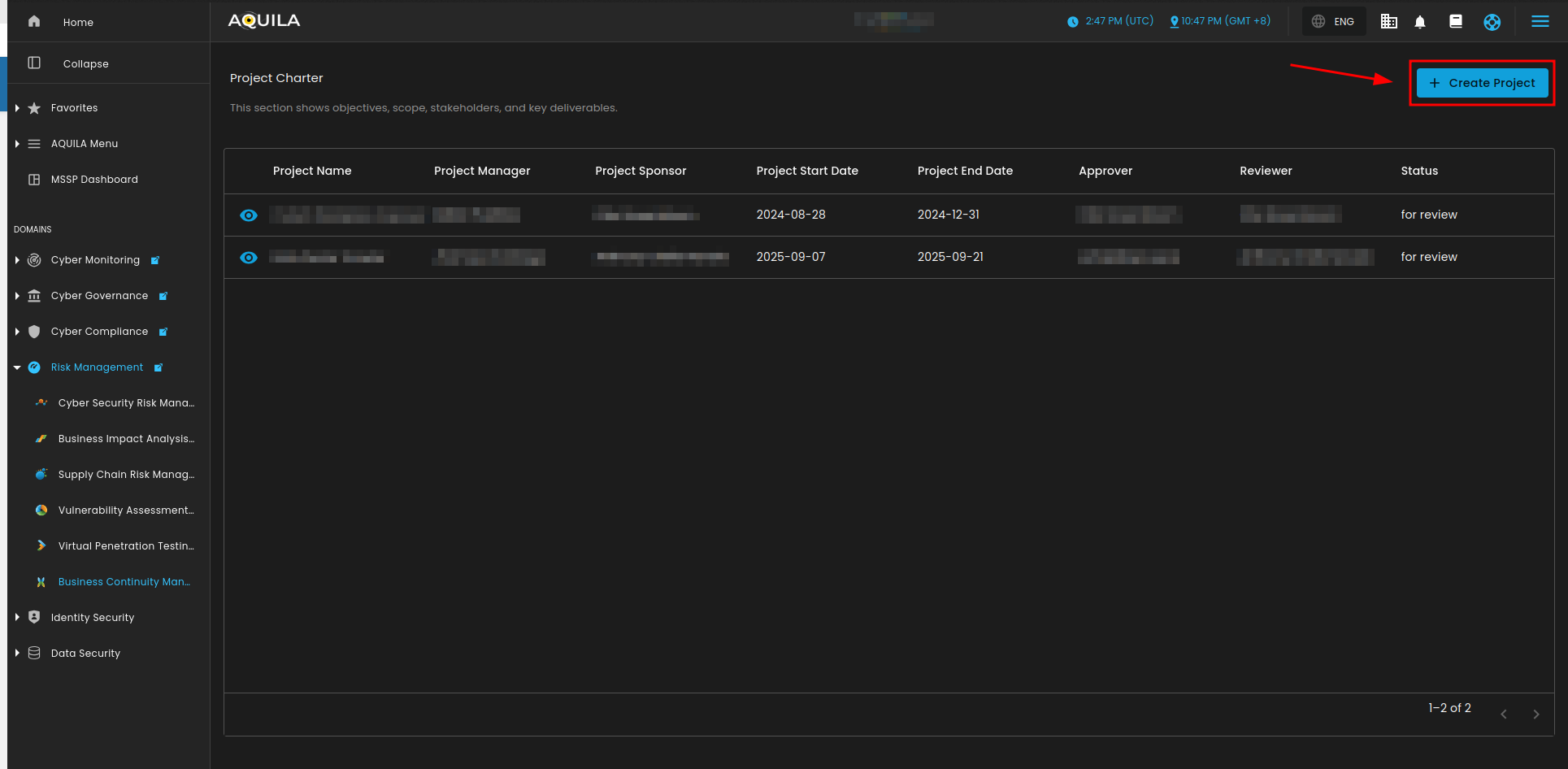Open the organization building icon

tap(1388, 22)
